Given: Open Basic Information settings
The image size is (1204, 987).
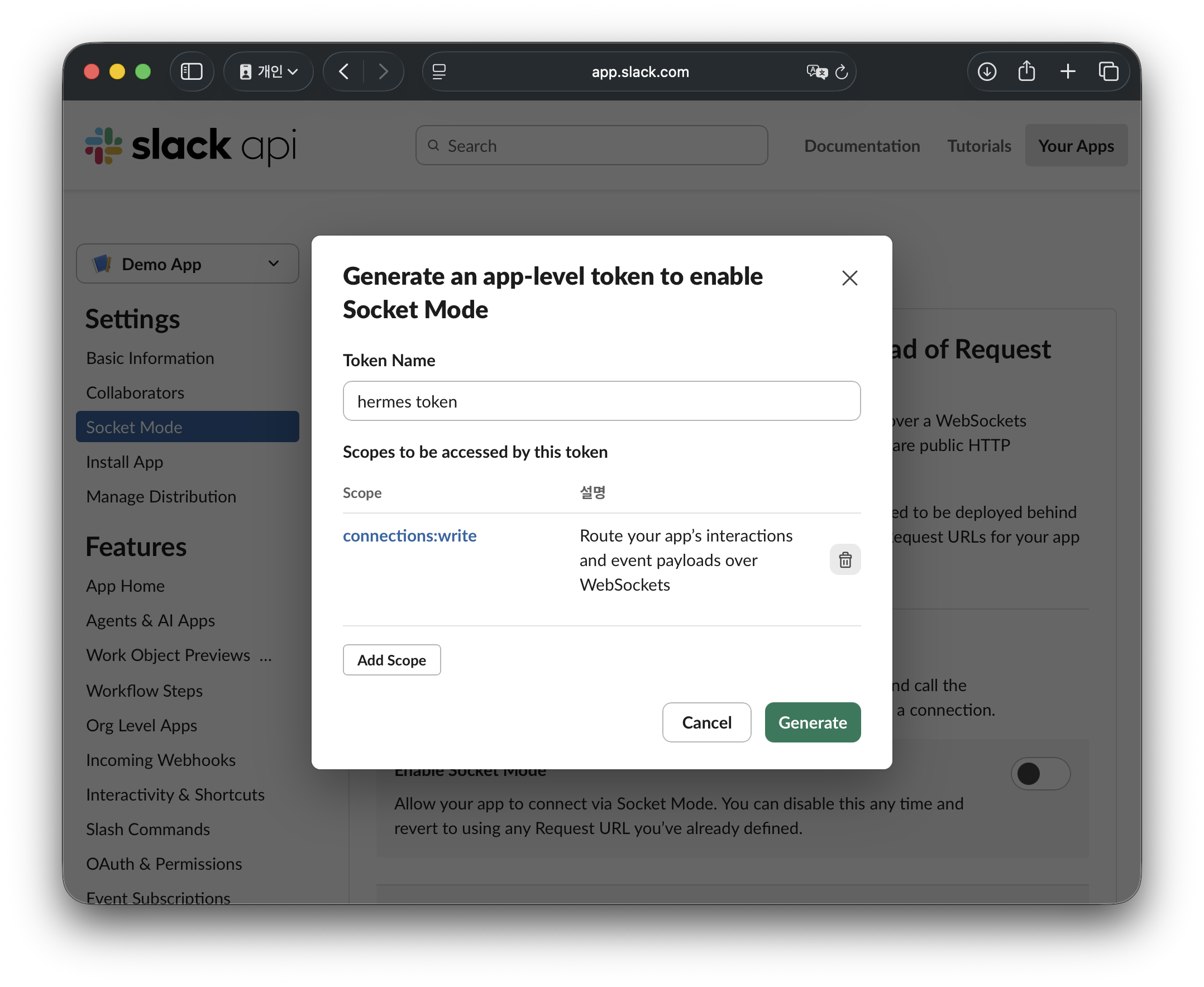Looking at the screenshot, I should point(150,358).
